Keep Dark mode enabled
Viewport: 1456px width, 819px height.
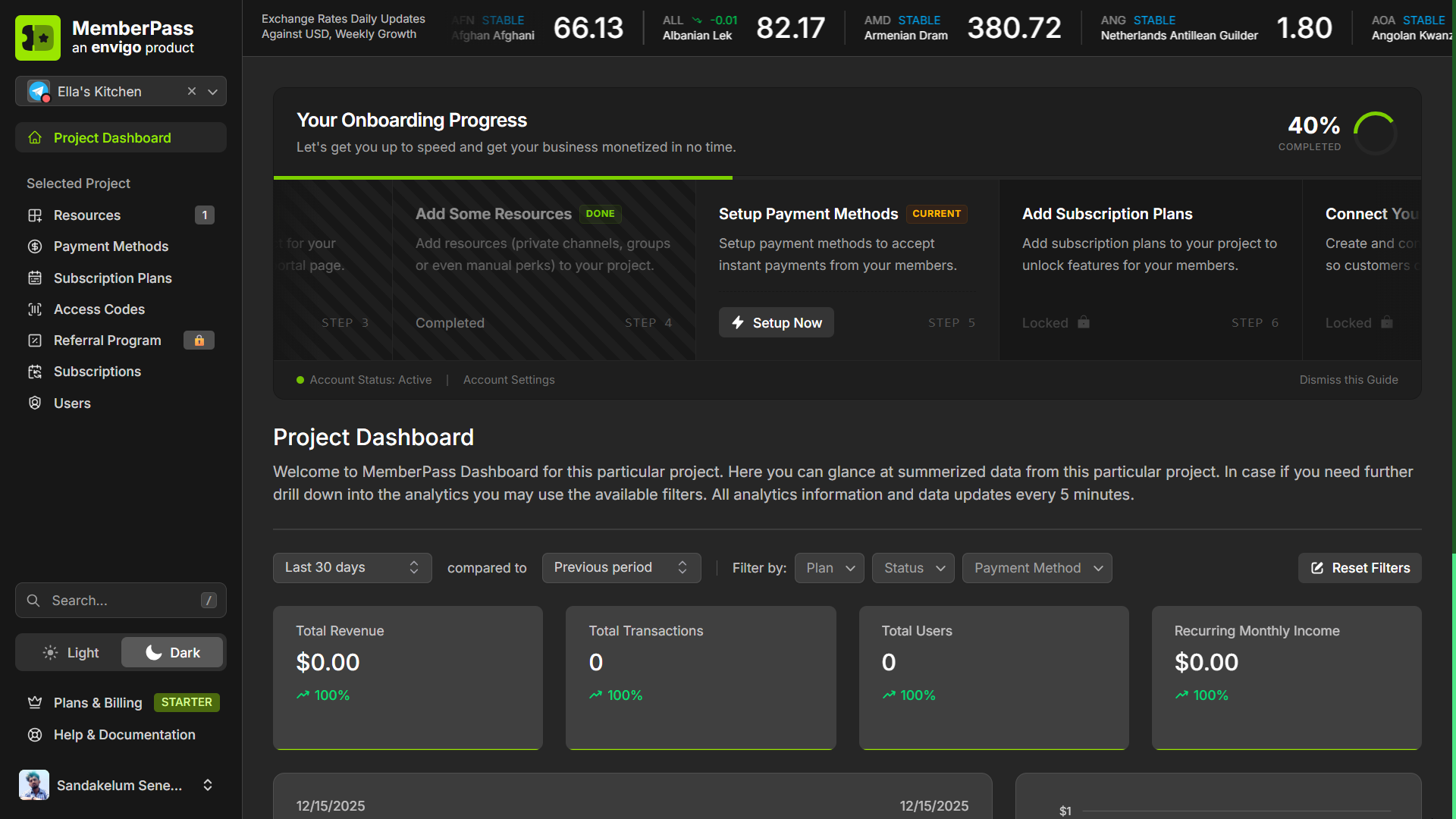(171, 652)
